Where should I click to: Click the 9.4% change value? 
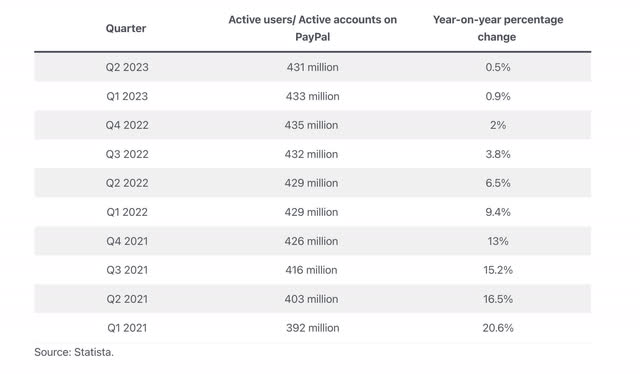click(x=498, y=212)
